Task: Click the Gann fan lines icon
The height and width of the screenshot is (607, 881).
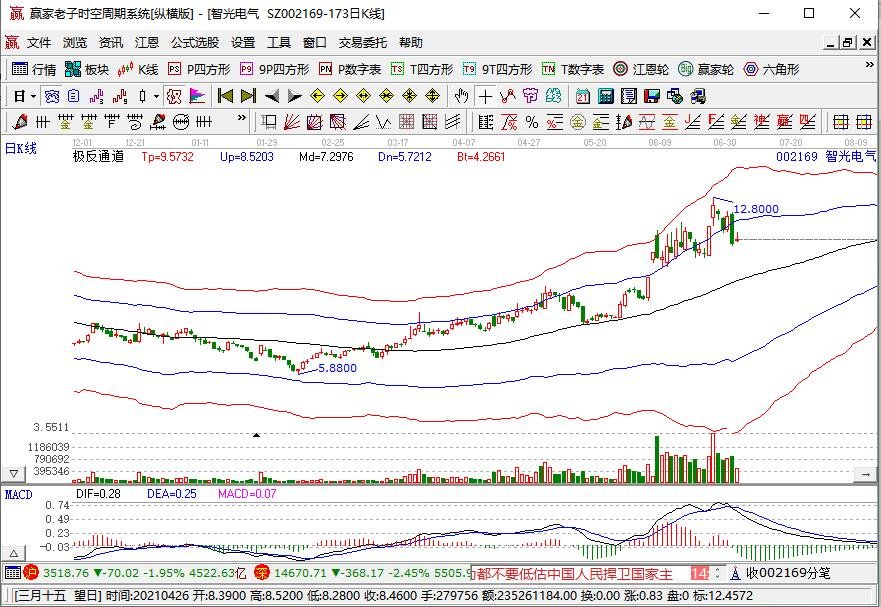Action: [x=292, y=122]
